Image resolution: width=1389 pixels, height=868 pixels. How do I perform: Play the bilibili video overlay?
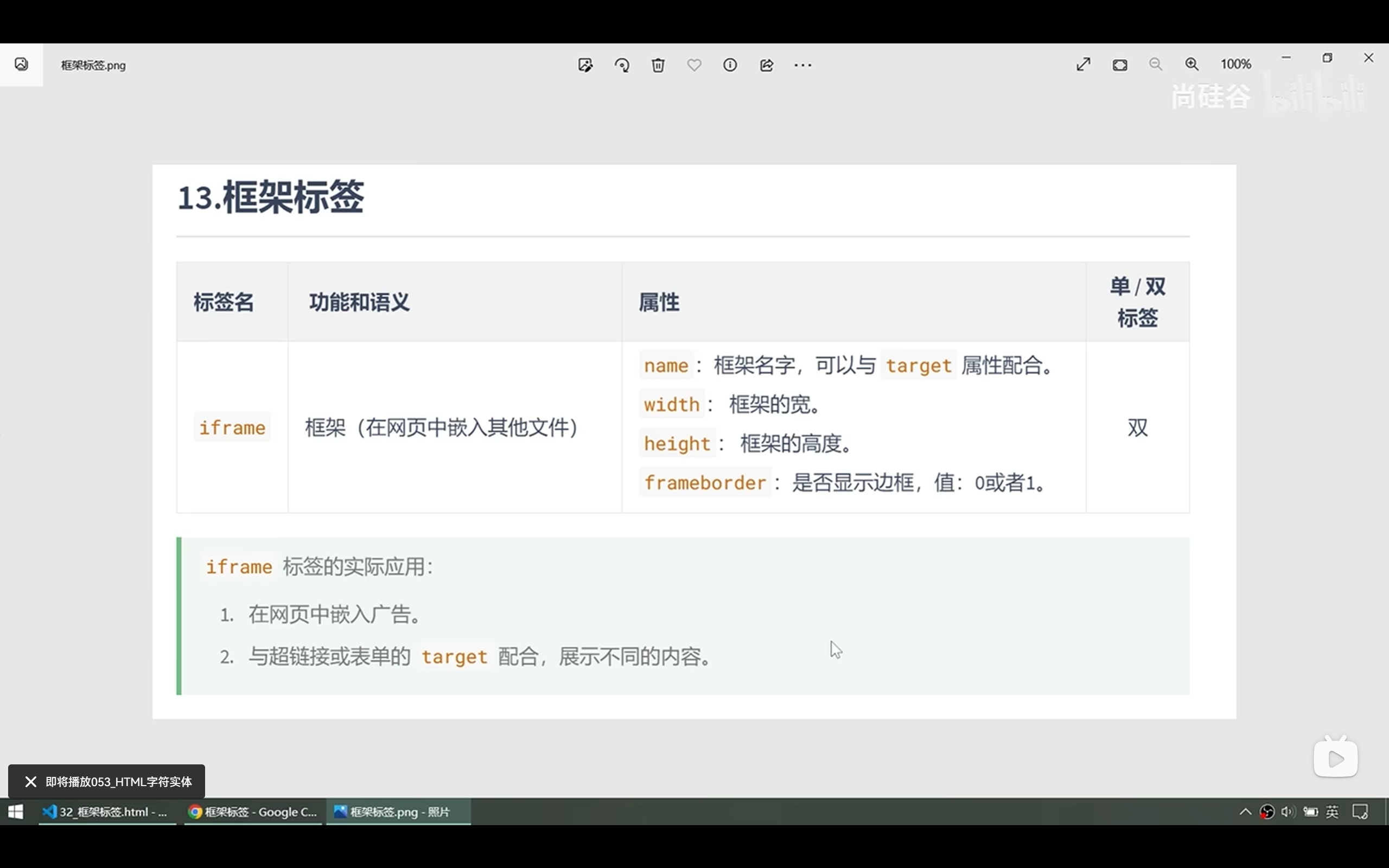1335,757
